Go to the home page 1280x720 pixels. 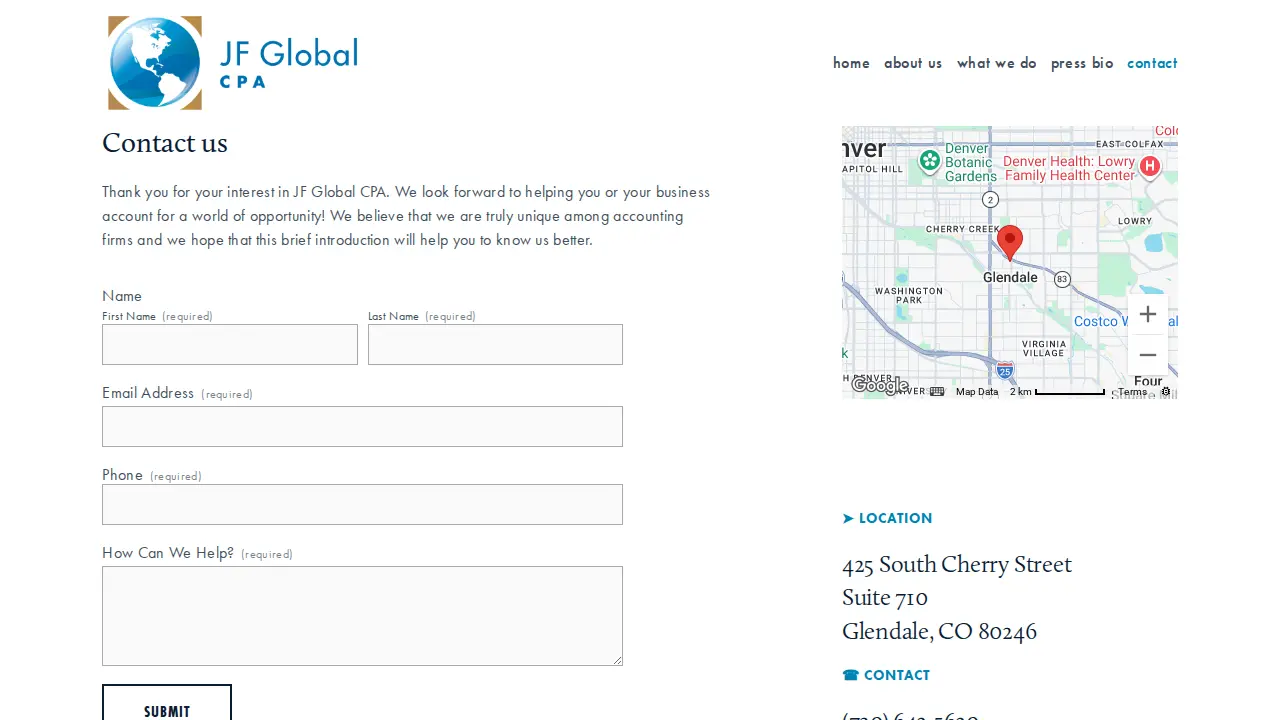click(851, 63)
